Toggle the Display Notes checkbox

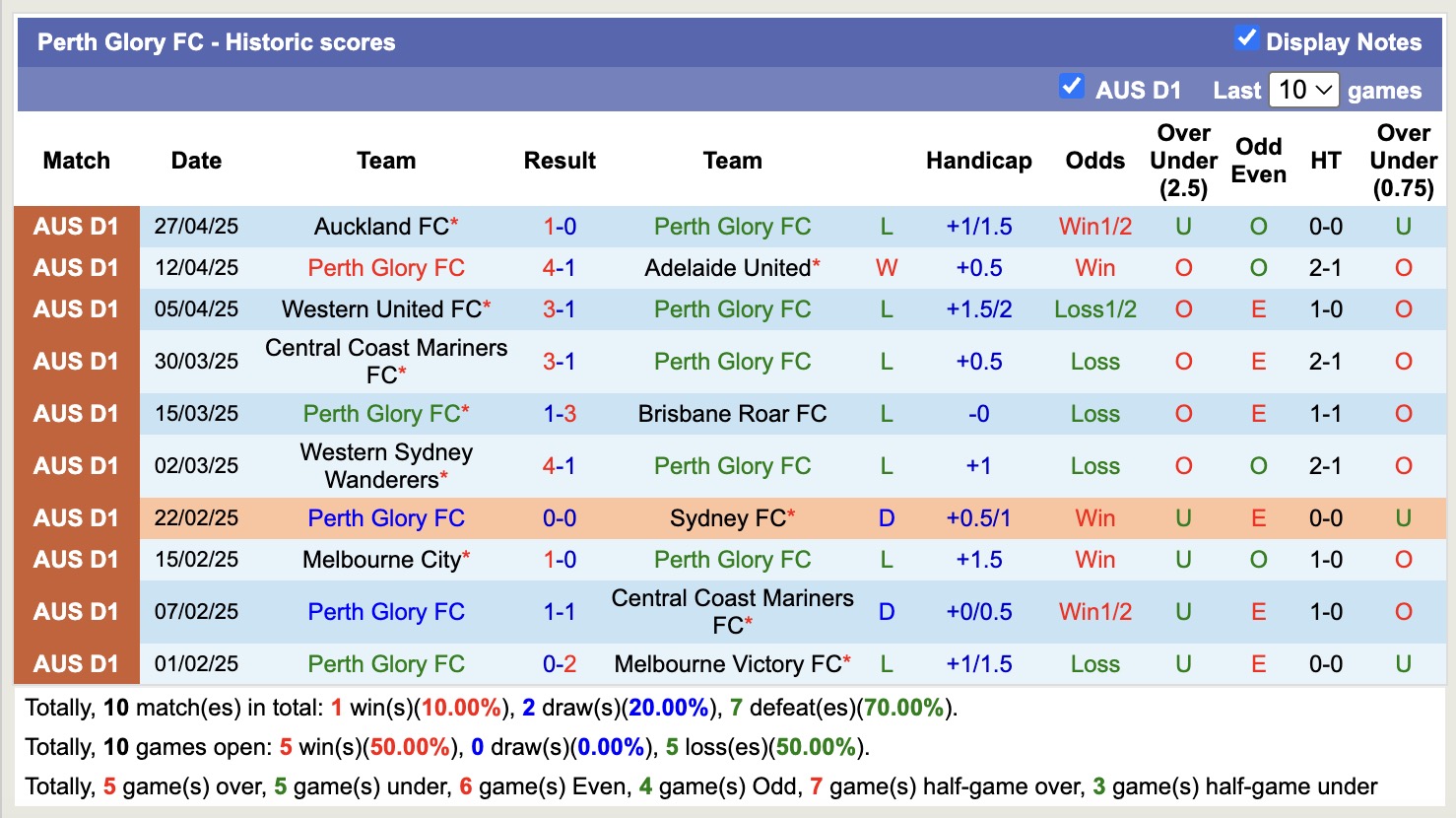click(x=1247, y=37)
